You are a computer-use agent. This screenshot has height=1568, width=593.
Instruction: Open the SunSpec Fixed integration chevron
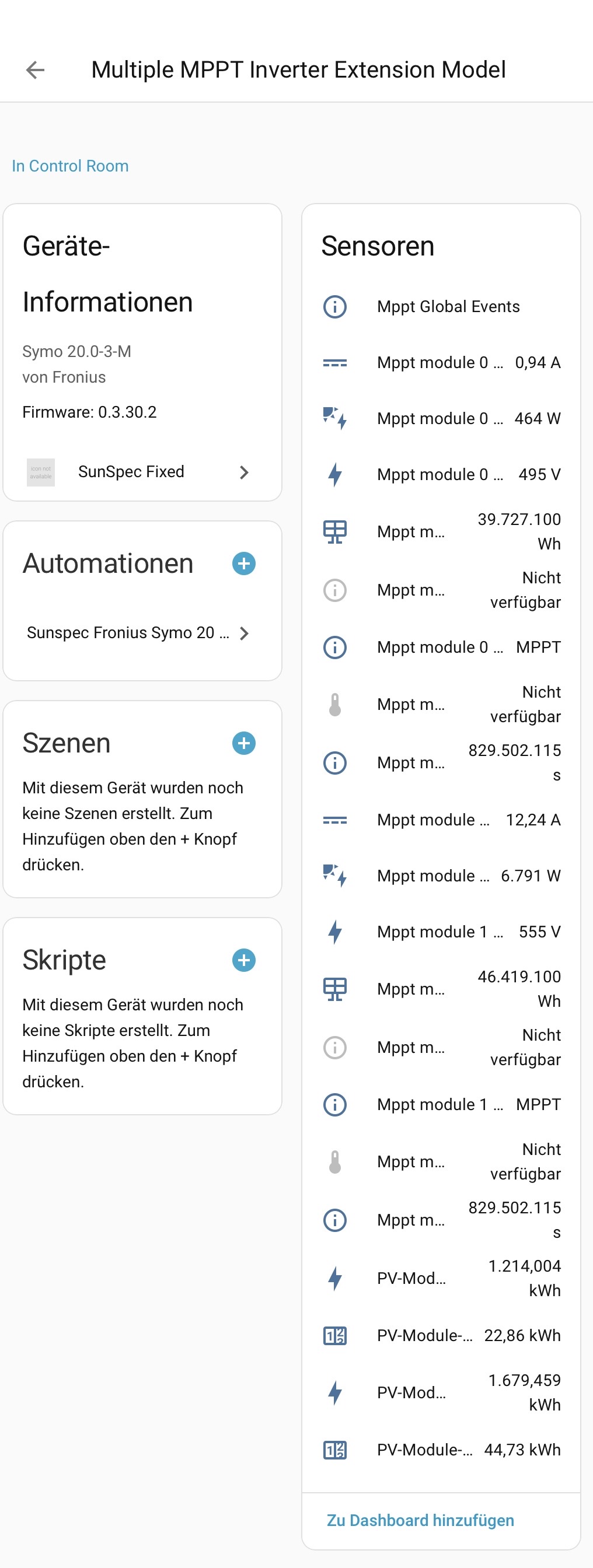[244, 473]
